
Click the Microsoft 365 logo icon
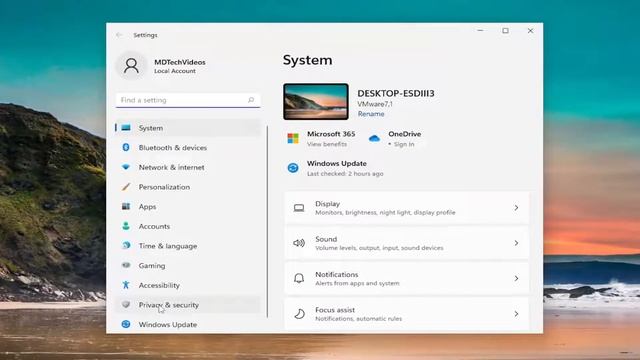(x=293, y=138)
